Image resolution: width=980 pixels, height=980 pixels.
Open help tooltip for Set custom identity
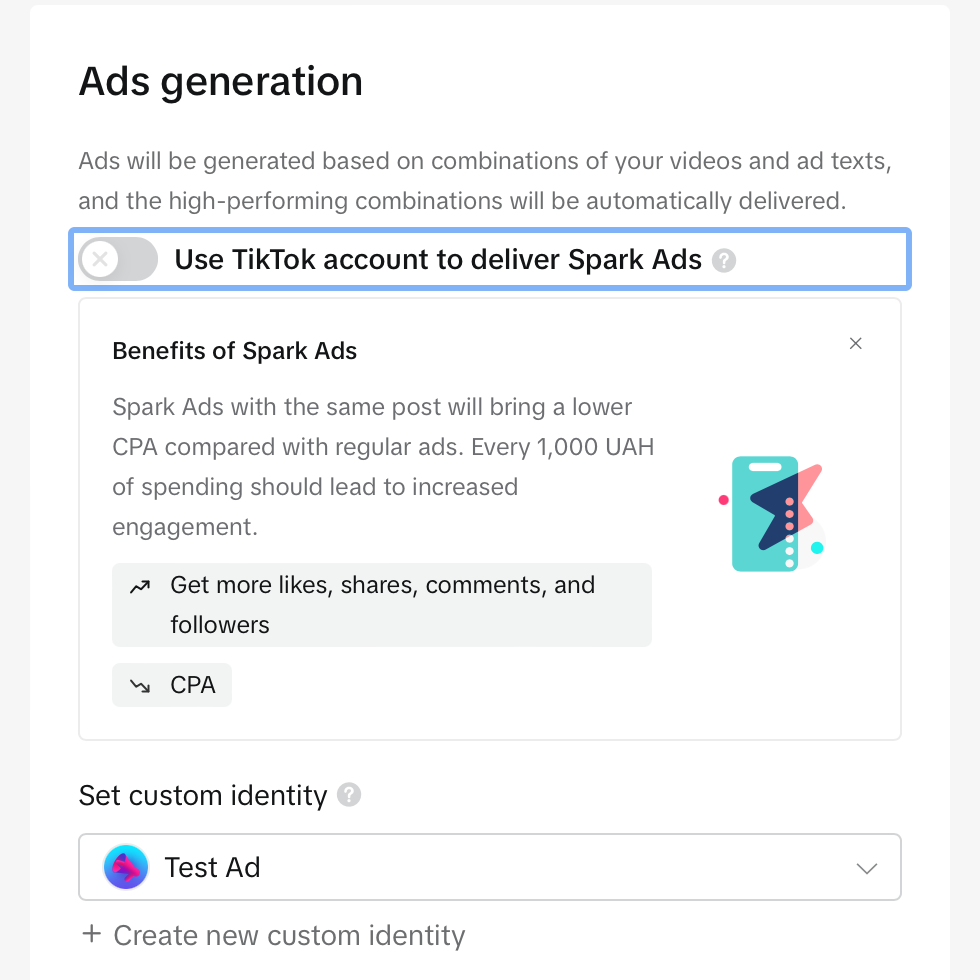349,795
